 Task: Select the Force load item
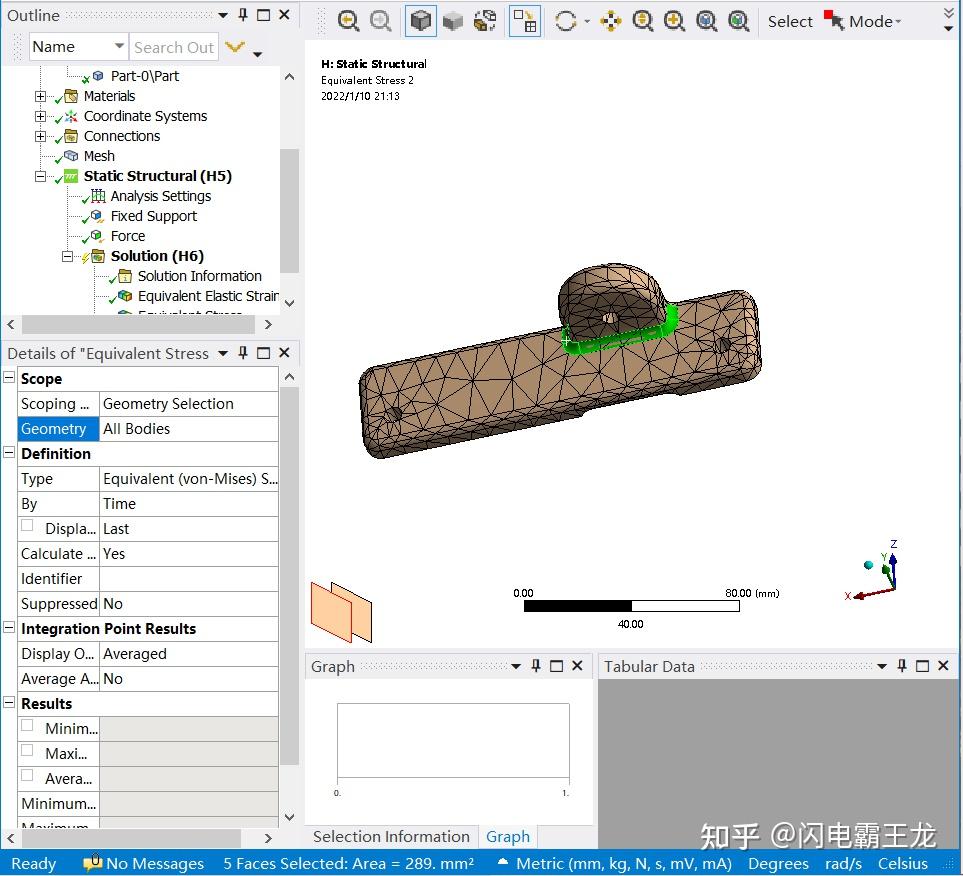click(x=128, y=236)
